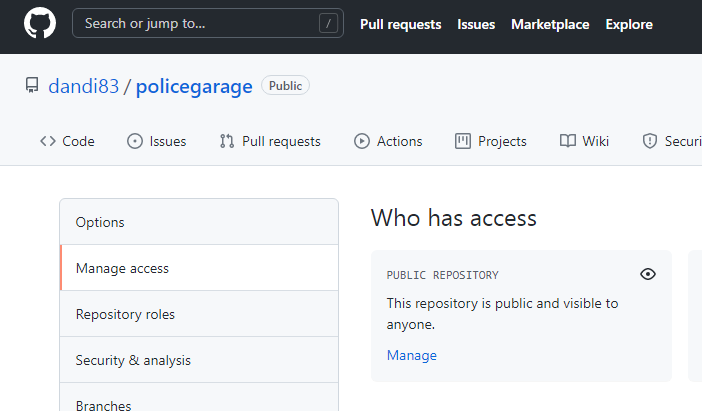Click the Manage visibility link
Screen dimensions: 702x411
[x=412, y=355]
